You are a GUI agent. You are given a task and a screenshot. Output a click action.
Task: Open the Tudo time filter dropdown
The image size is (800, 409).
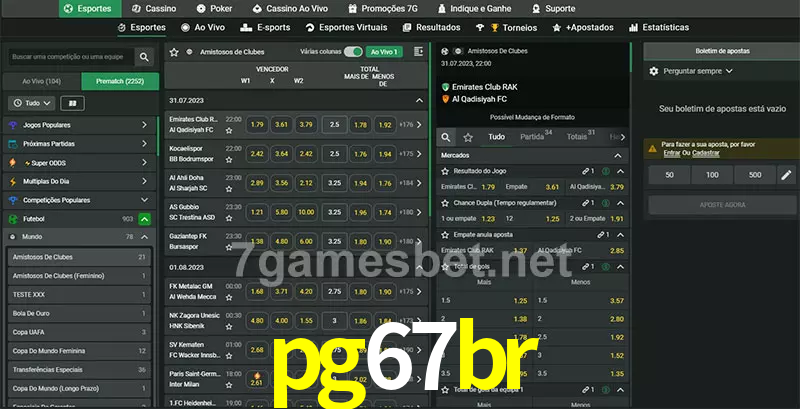pos(32,104)
